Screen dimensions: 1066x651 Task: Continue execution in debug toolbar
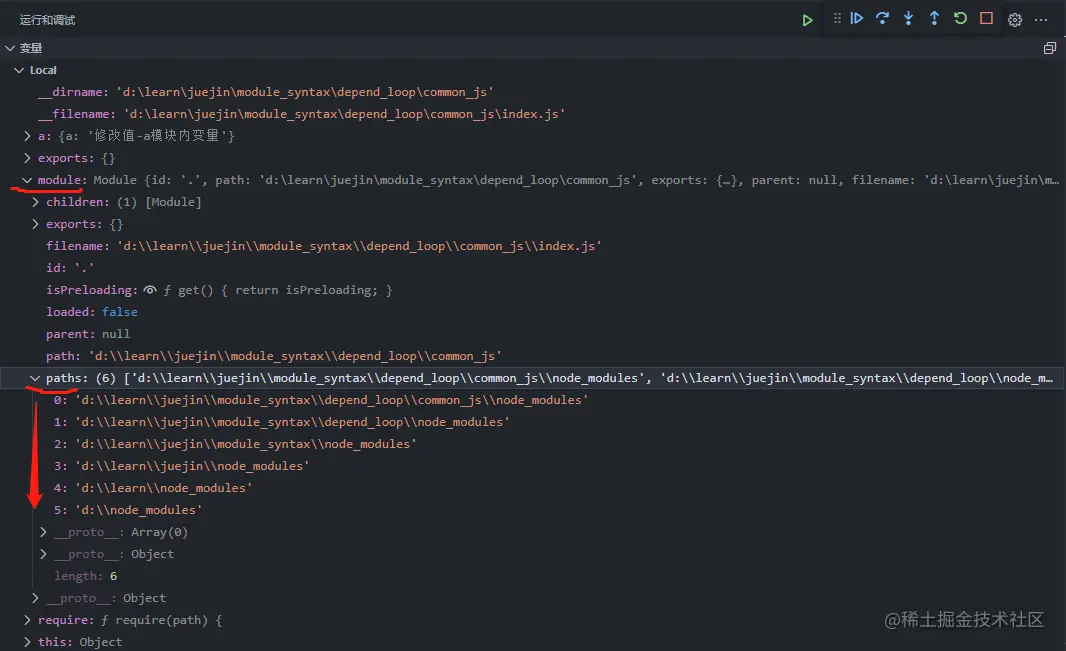click(857, 18)
